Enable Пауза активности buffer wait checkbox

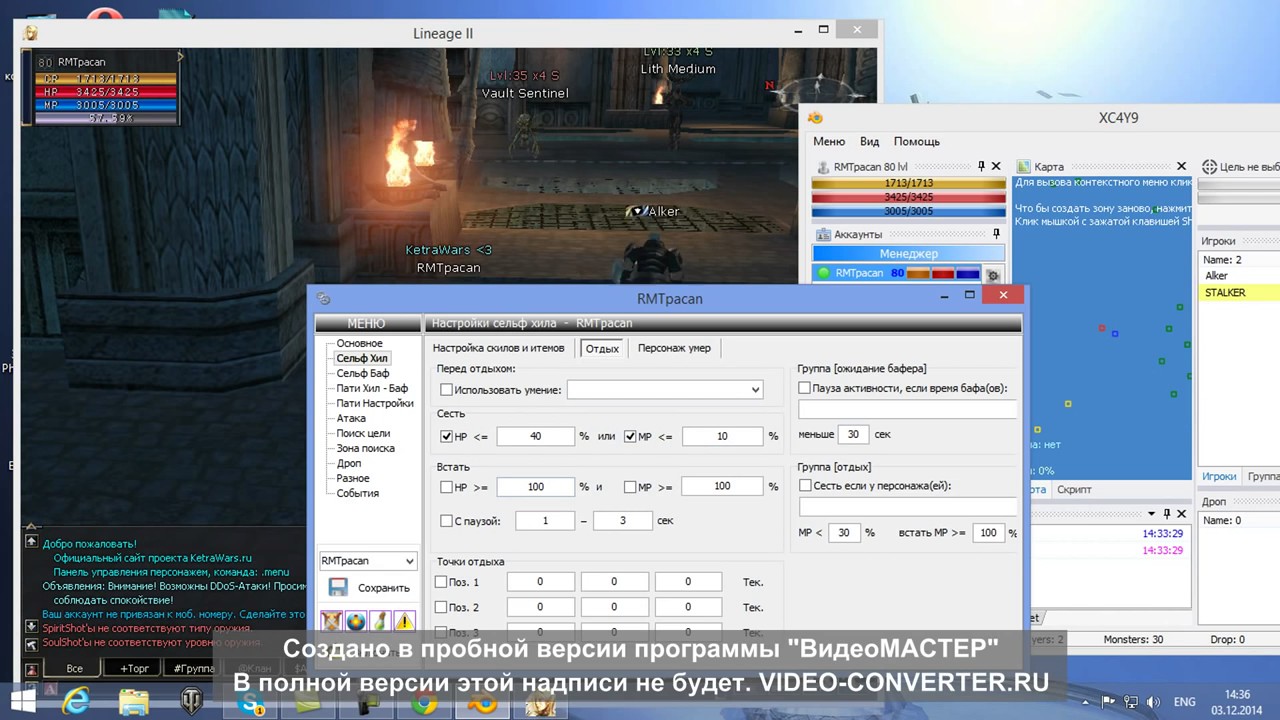click(x=805, y=388)
